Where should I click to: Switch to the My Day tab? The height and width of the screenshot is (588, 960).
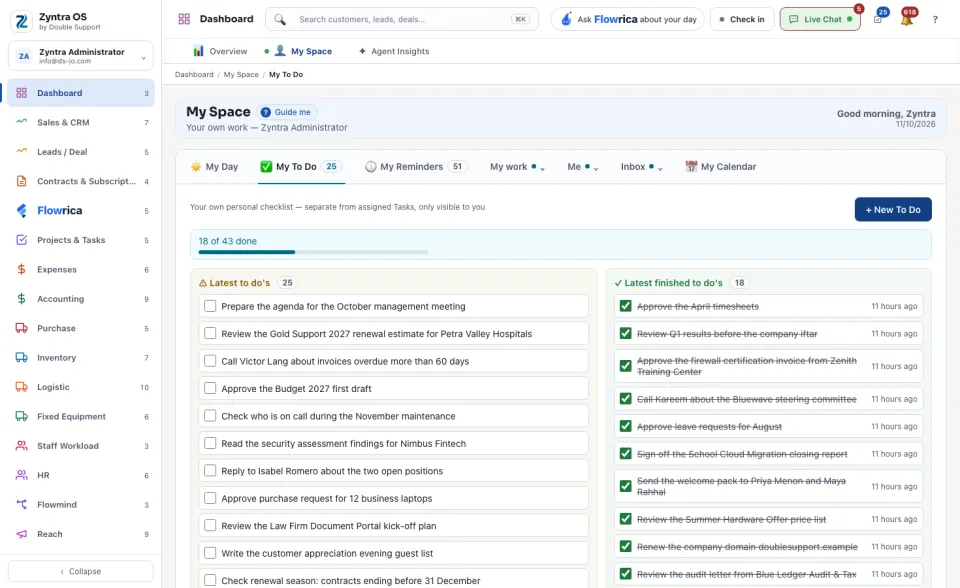tap(214, 167)
